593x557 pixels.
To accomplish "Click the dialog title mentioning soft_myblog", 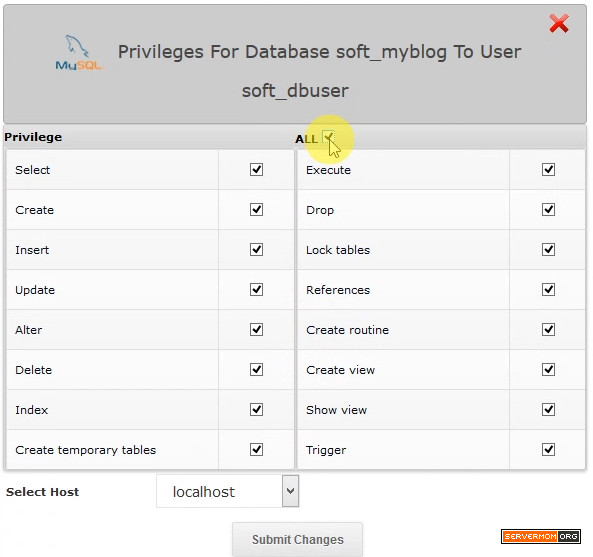I will pyautogui.click(x=320, y=71).
